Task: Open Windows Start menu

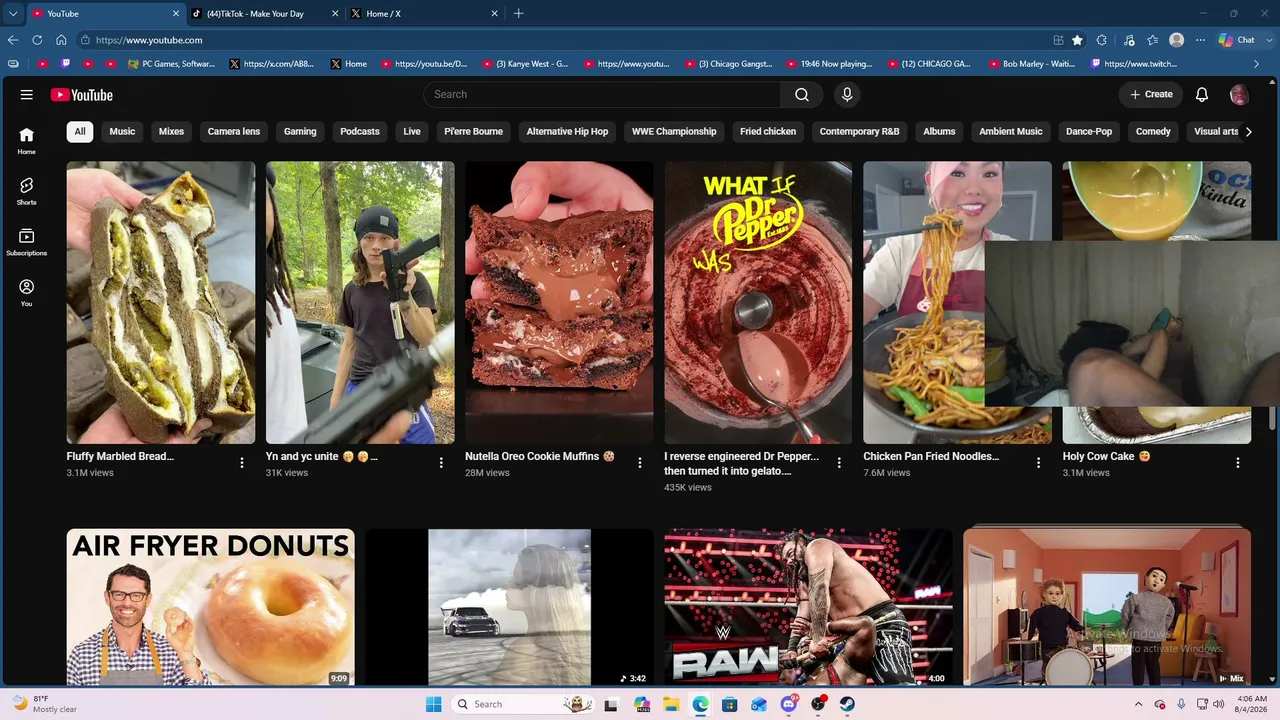Action: [433, 704]
